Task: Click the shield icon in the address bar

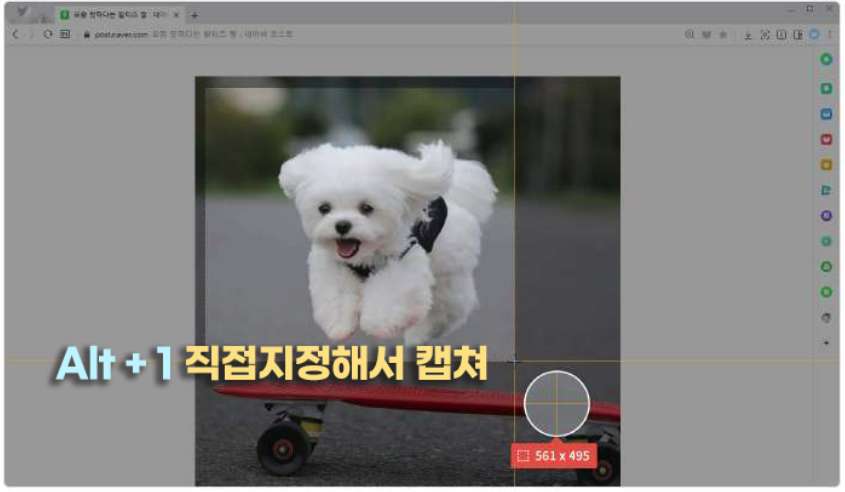Action: (x=706, y=35)
